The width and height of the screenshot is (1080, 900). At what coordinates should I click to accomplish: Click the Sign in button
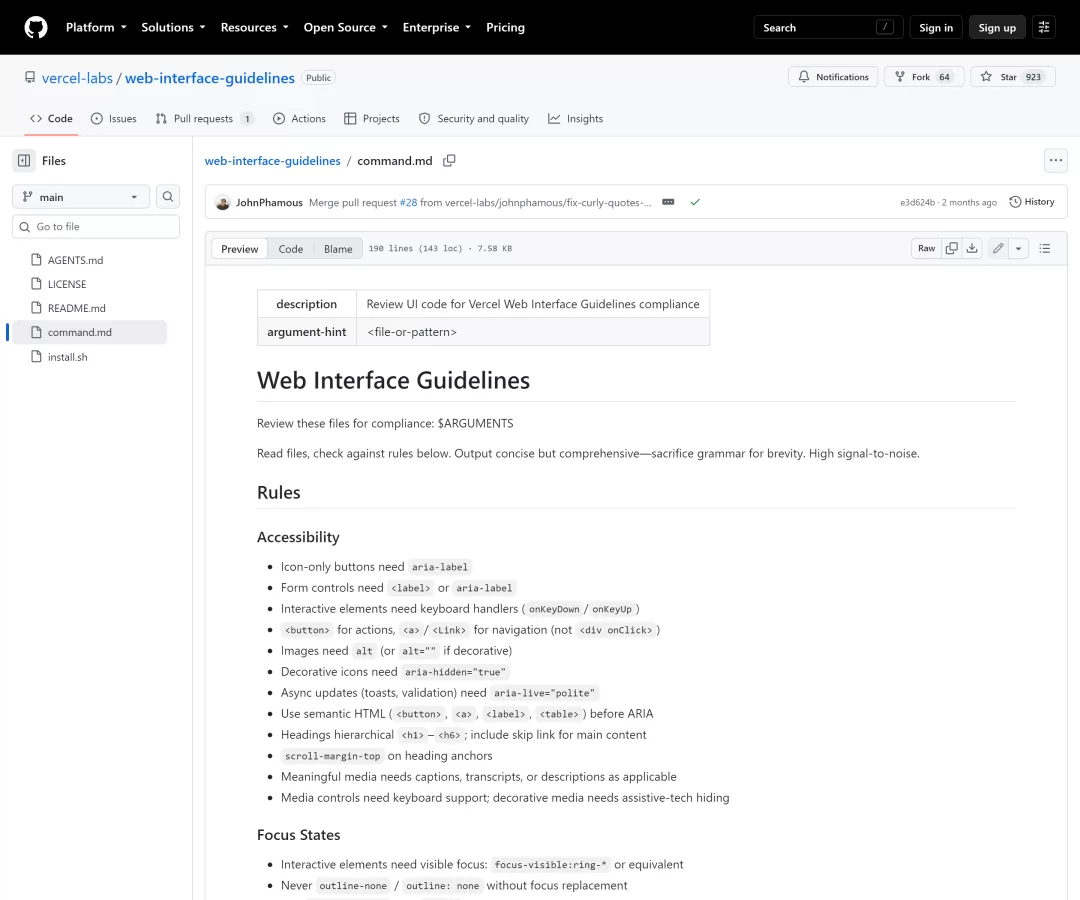[x=936, y=28]
